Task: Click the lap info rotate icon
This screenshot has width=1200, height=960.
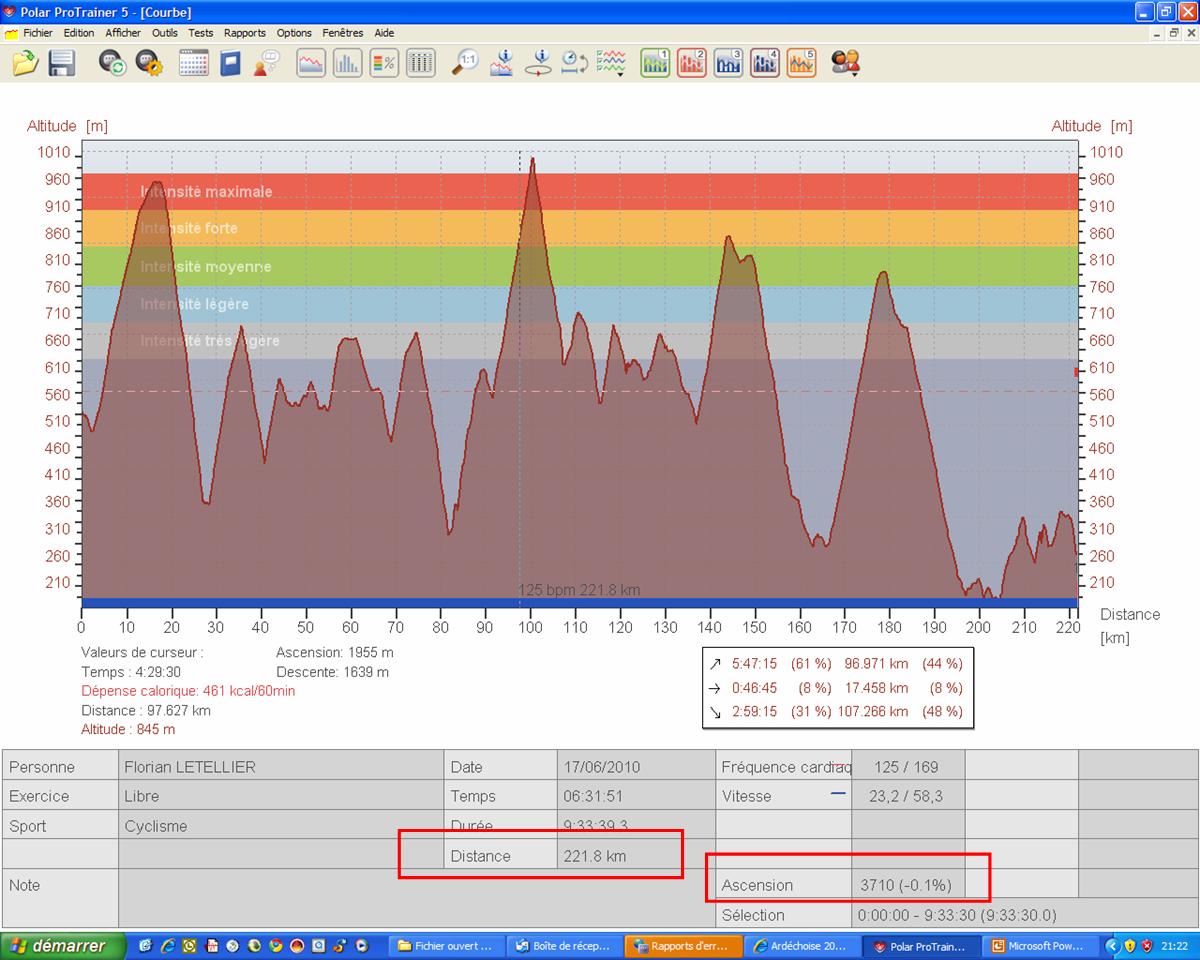Action: click(x=539, y=63)
